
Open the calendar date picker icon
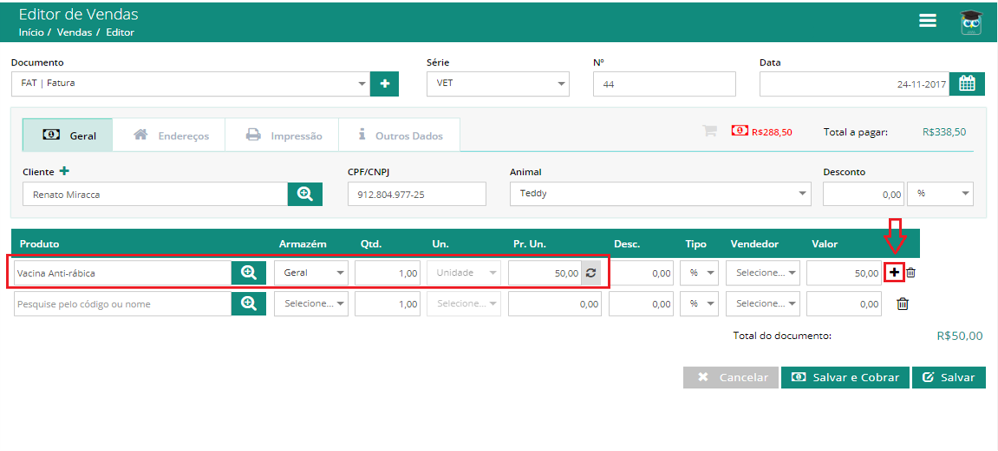pos(967,84)
